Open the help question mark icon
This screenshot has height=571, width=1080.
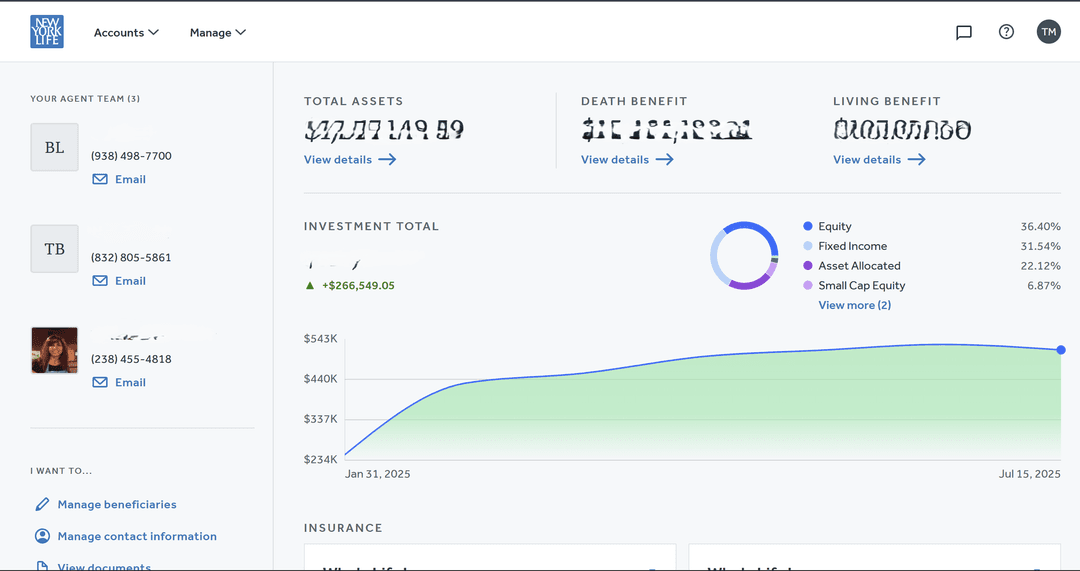tap(1006, 32)
